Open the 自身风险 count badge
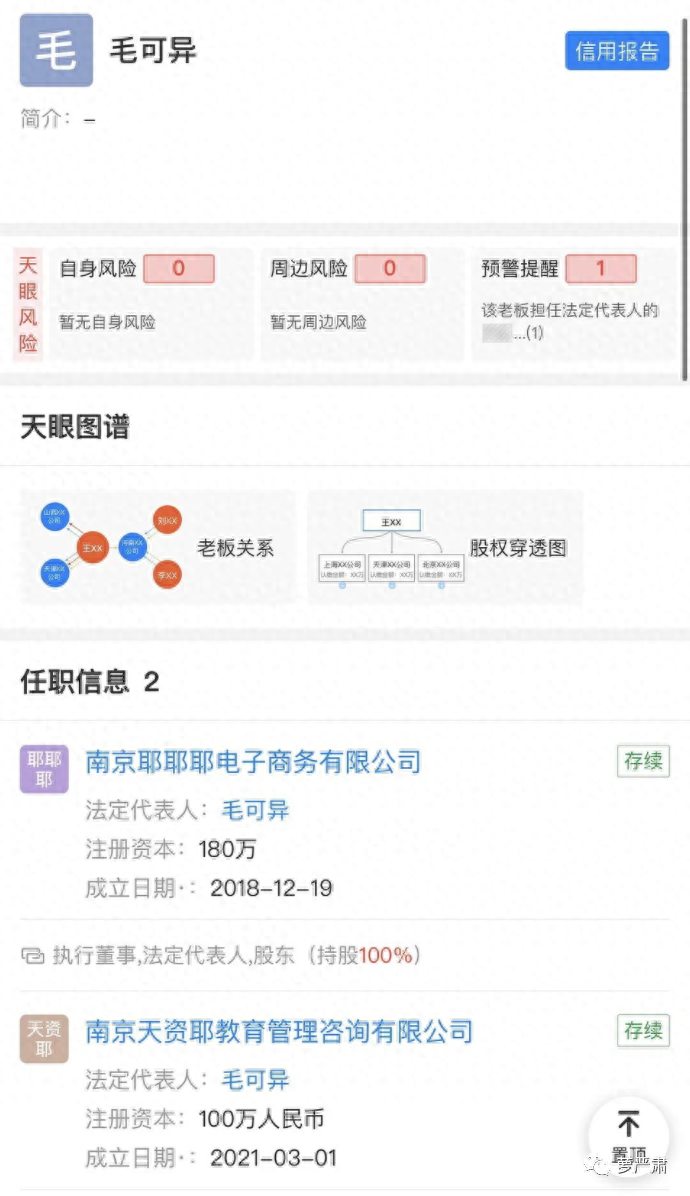Viewport: 690px width, 1196px height. (x=178, y=269)
